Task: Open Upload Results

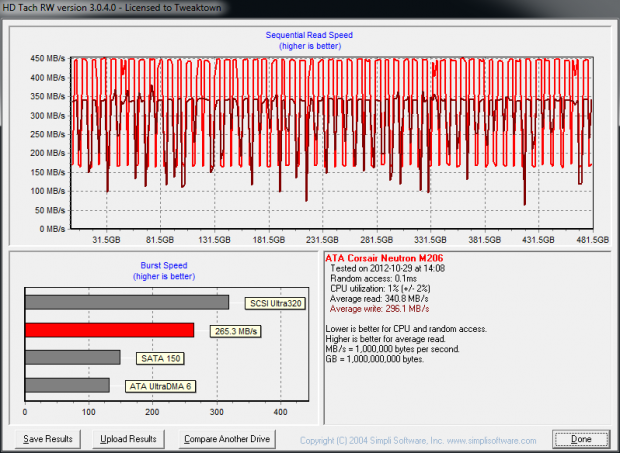Action: click(x=128, y=439)
